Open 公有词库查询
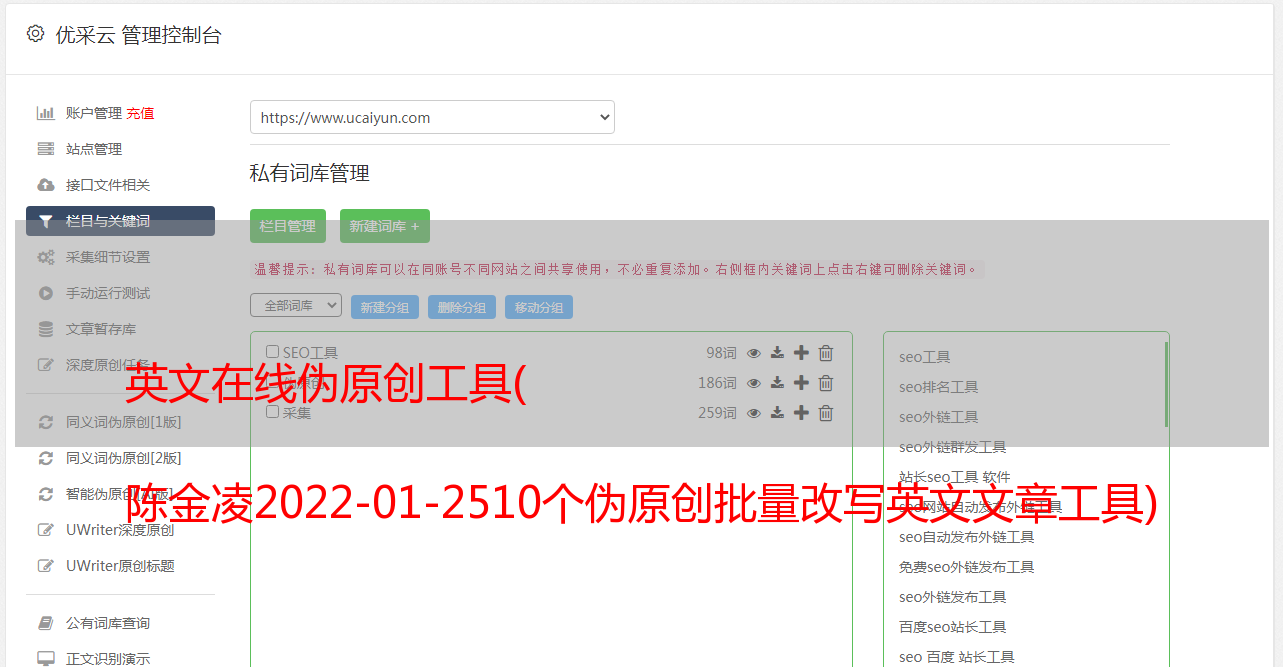The height and width of the screenshot is (667, 1283). (x=108, y=623)
